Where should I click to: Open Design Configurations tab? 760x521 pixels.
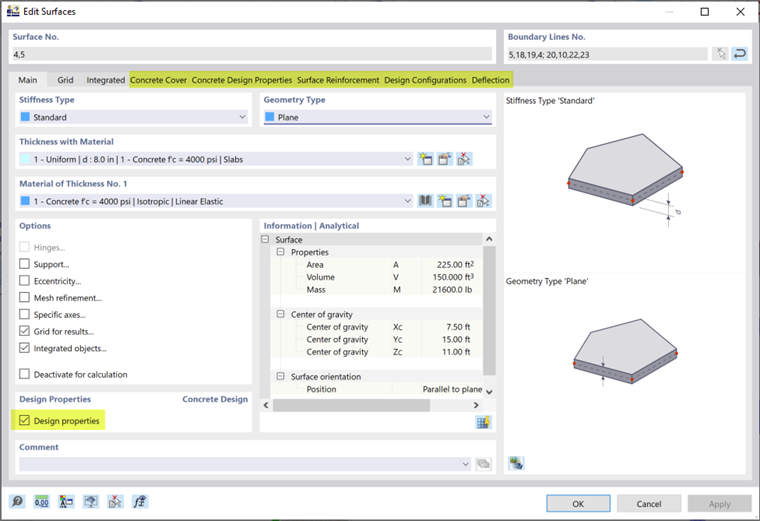pyautogui.click(x=425, y=80)
